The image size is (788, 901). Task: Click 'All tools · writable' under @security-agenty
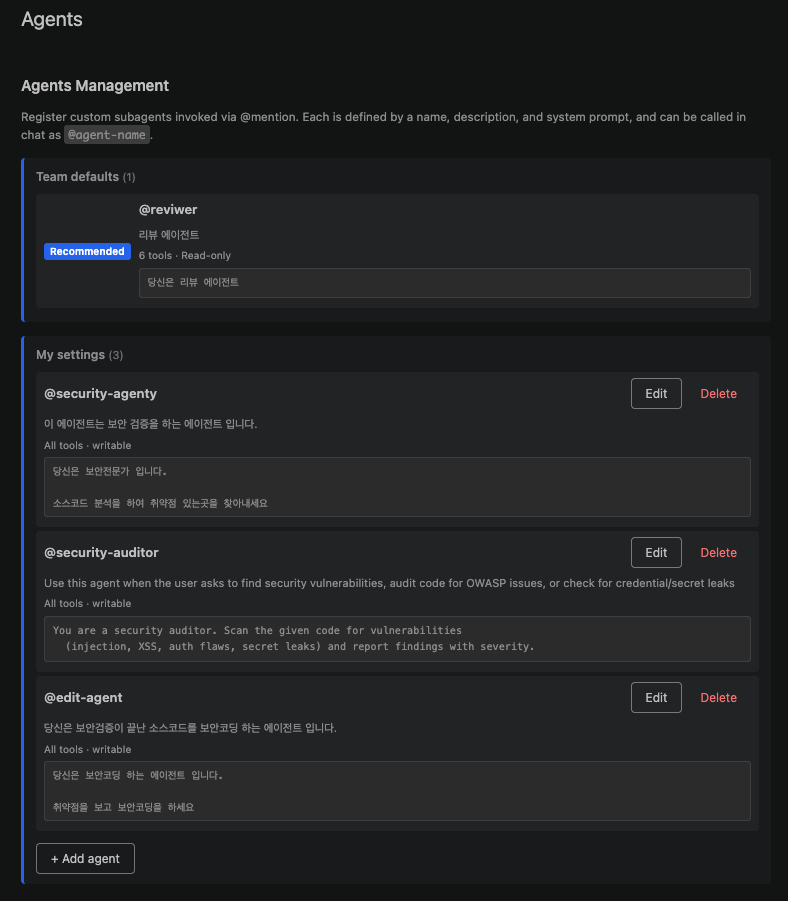(87, 445)
